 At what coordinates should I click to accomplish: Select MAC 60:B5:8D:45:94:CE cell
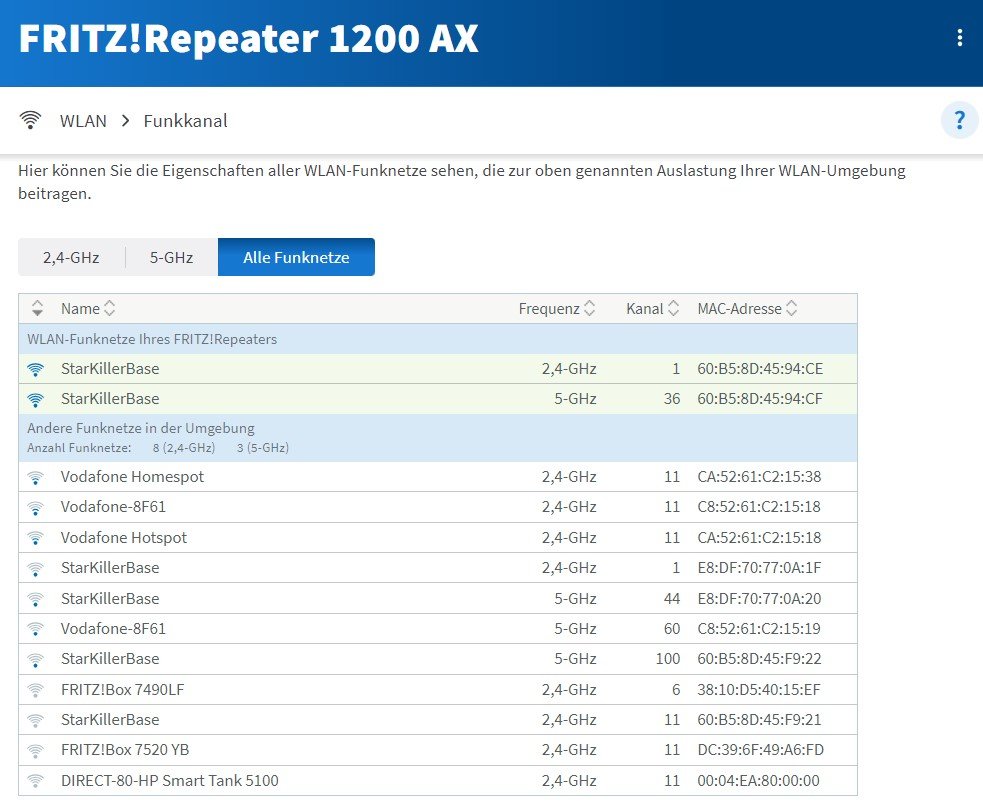(760, 369)
